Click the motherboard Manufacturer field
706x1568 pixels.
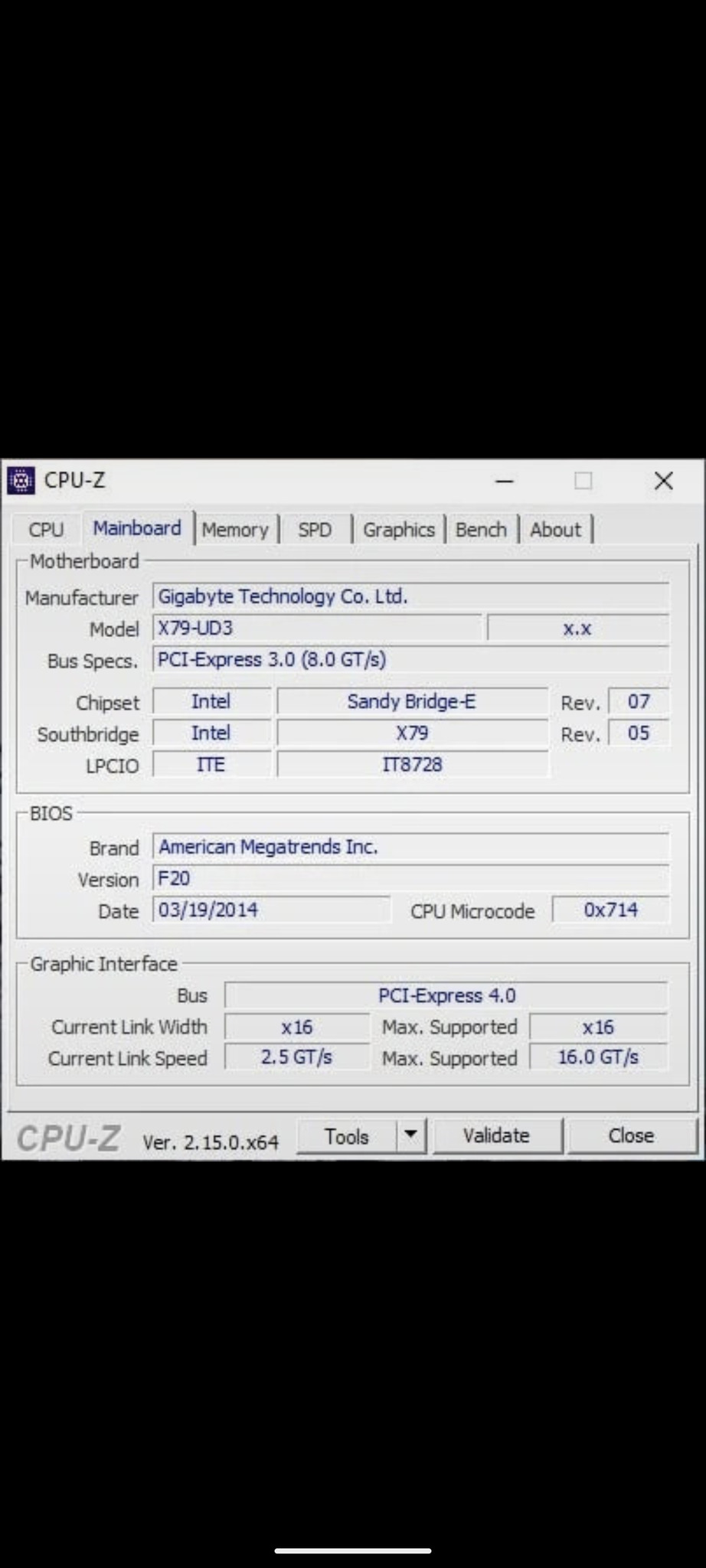(x=410, y=596)
